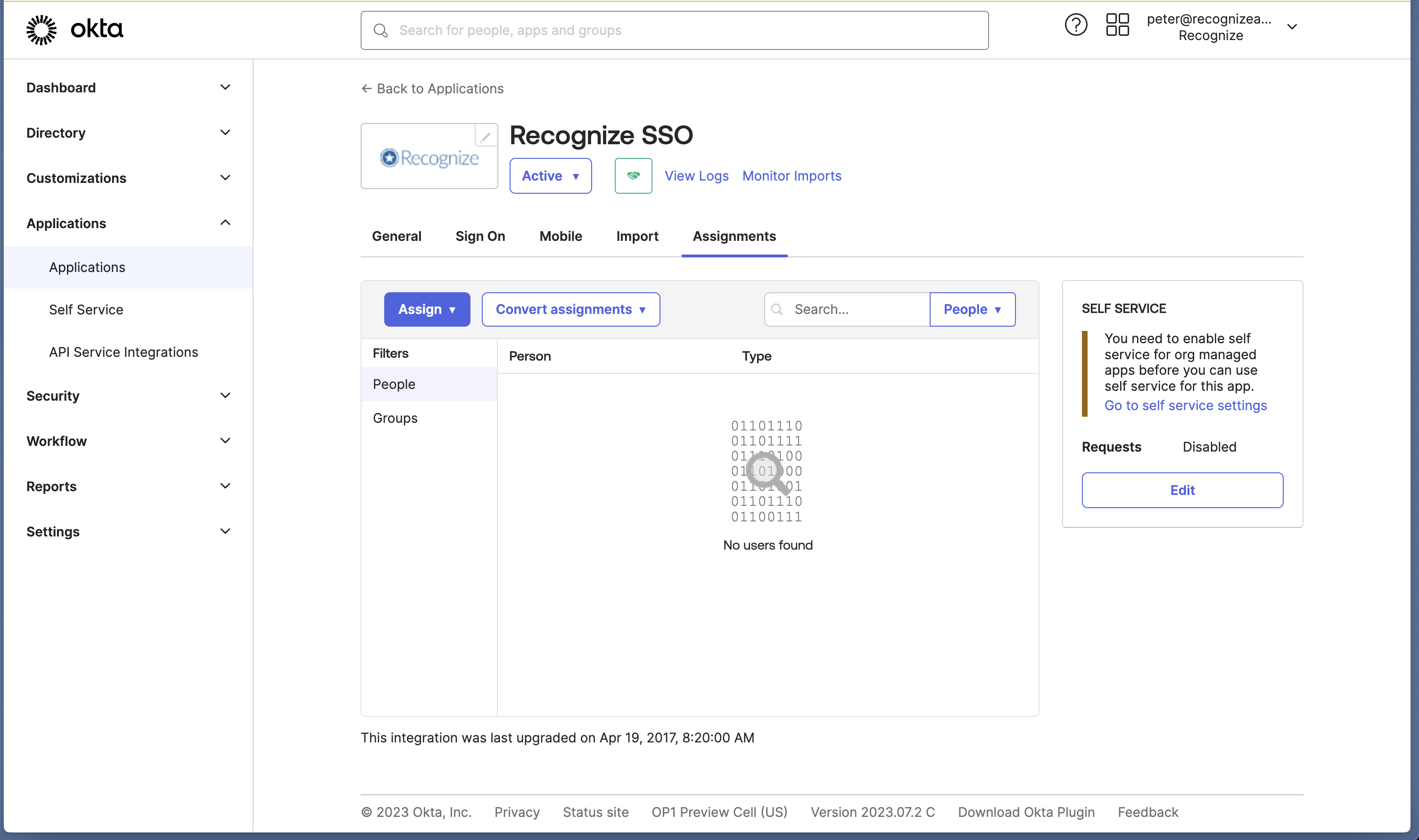Select the People filter
1419x840 pixels.
pyautogui.click(x=429, y=384)
